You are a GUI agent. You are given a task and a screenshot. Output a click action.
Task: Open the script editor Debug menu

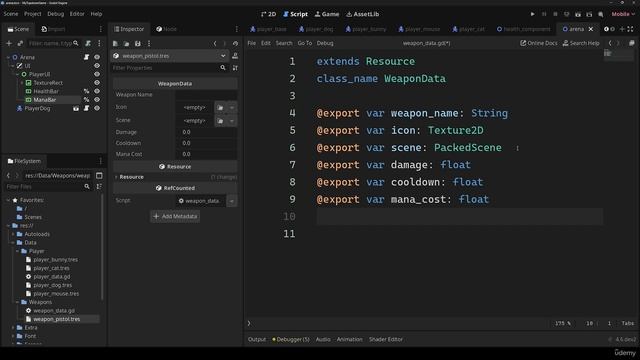point(325,43)
